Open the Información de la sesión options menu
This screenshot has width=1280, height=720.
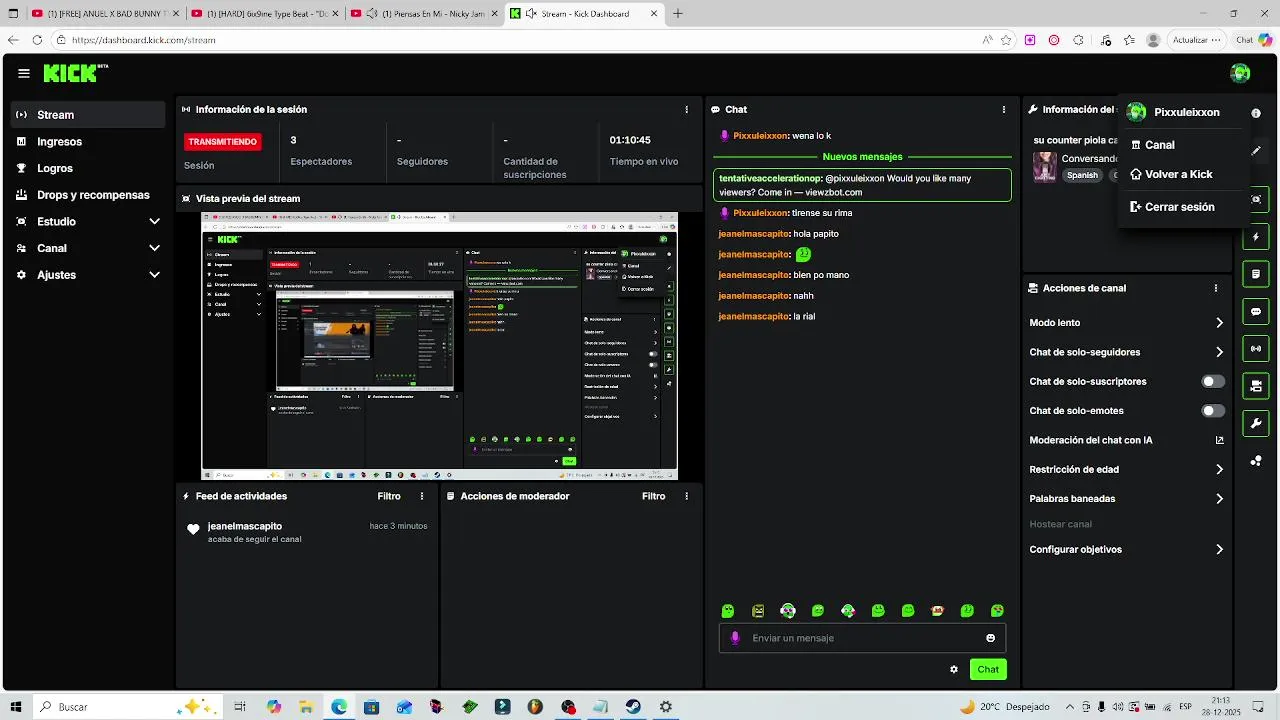tap(686, 109)
